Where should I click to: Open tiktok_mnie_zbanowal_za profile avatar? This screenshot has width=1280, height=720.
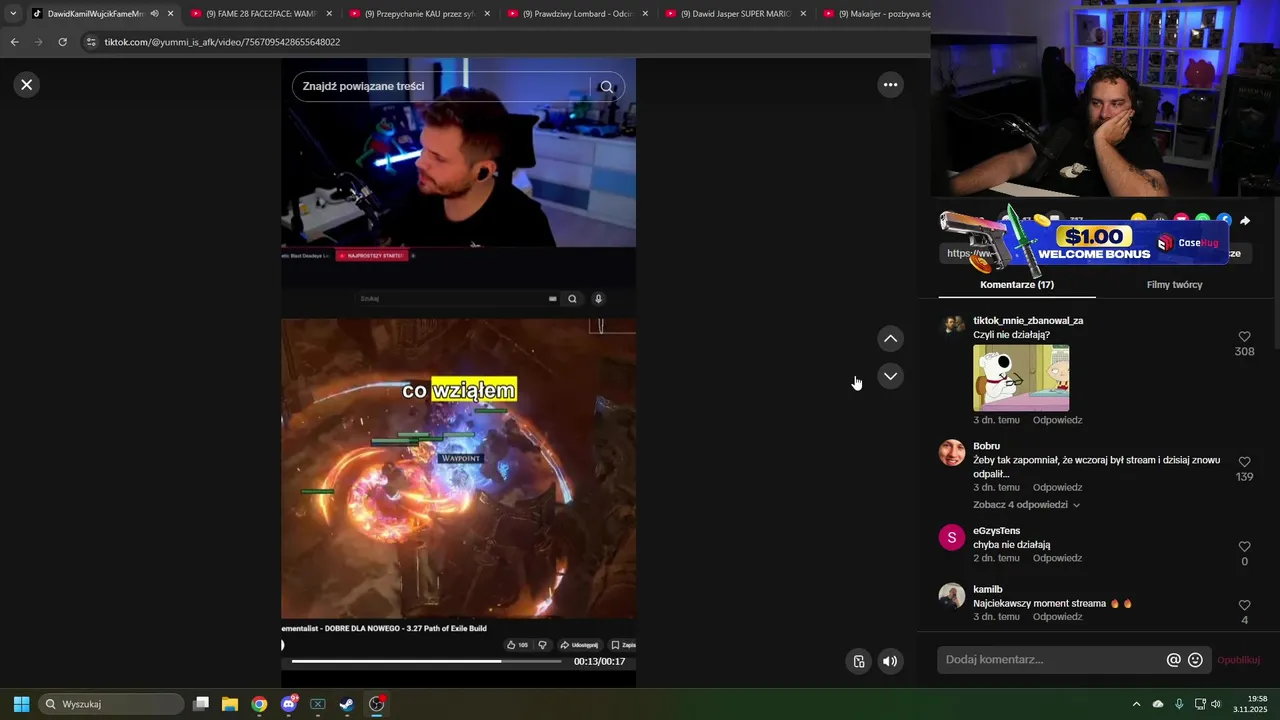(x=952, y=327)
